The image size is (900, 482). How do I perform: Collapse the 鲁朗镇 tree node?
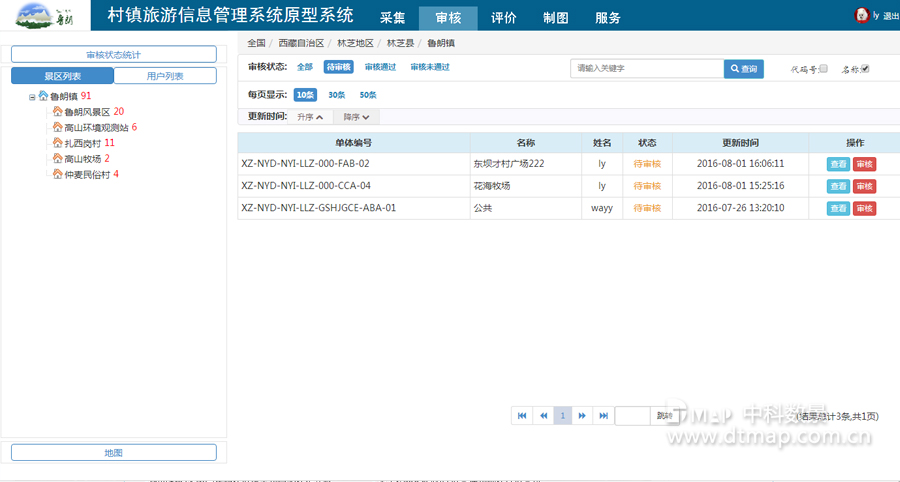coord(32,97)
